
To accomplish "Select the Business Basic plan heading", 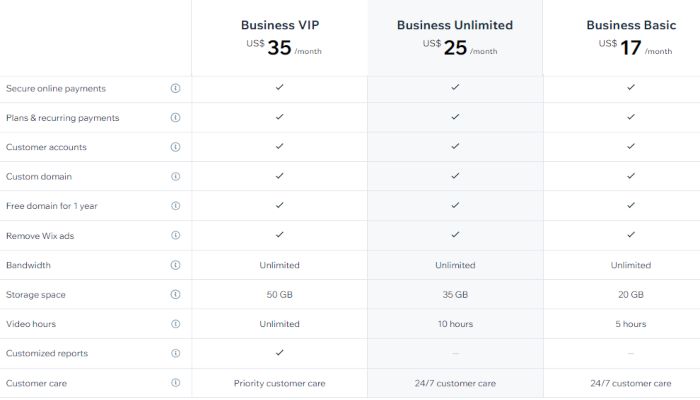I will pyautogui.click(x=630, y=25).
